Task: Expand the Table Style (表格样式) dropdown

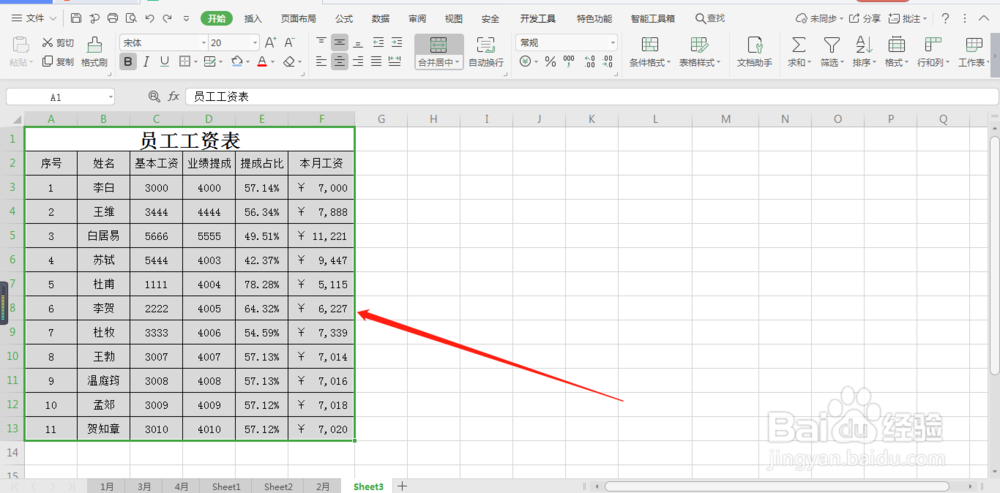Action: click(x=719, y=63)
